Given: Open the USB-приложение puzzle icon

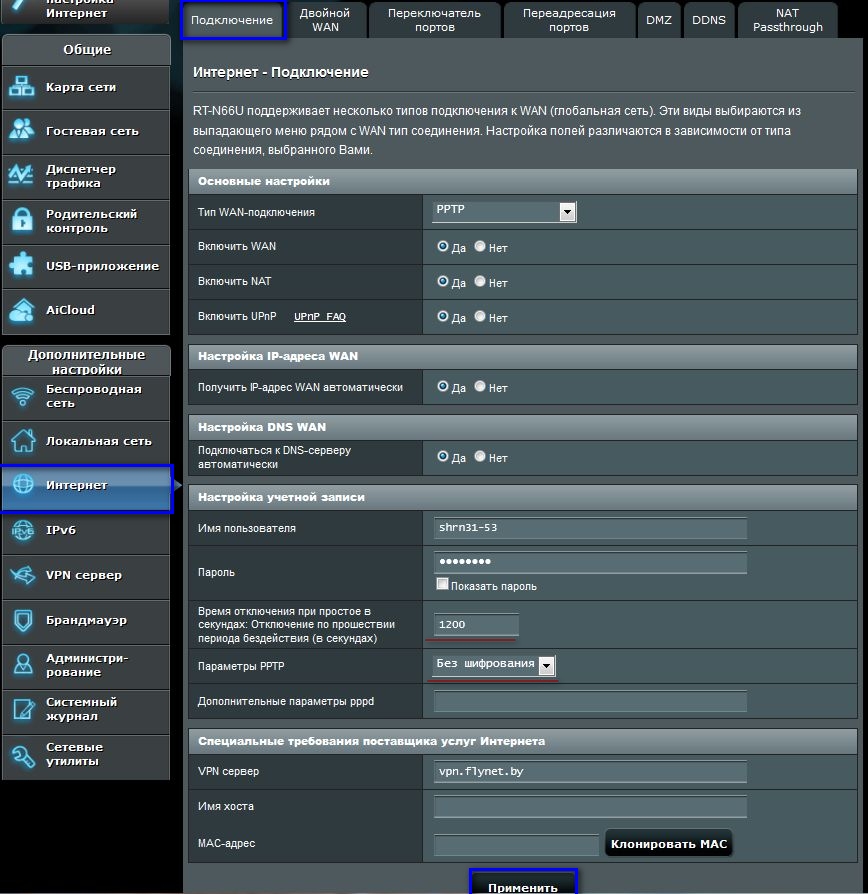Looking at the screenshot, I should click(x=22, y=265).
